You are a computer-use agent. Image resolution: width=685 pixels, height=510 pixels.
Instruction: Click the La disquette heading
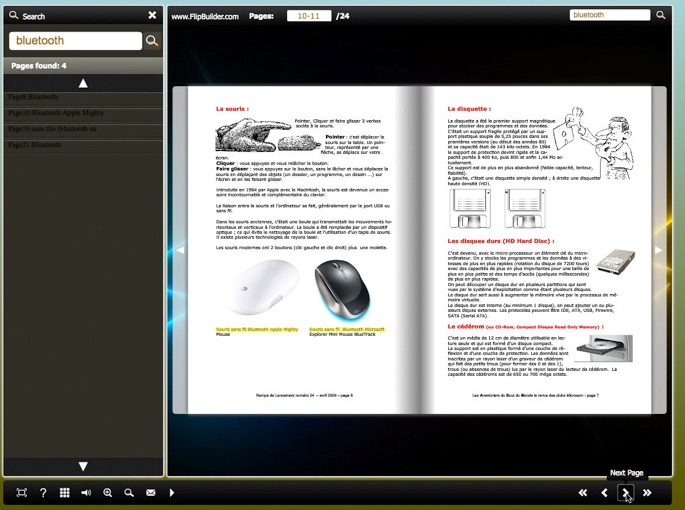pos(469,109)
